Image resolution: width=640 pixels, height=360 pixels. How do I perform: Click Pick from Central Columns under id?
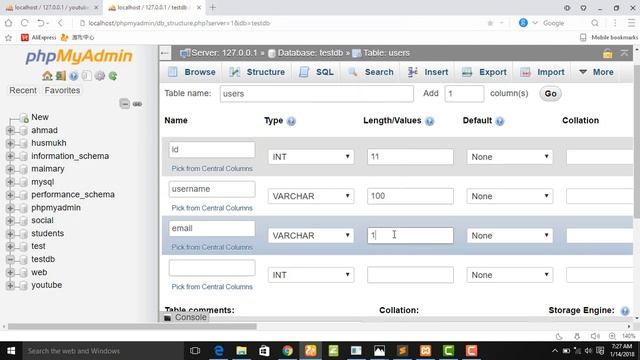(212, 169)
